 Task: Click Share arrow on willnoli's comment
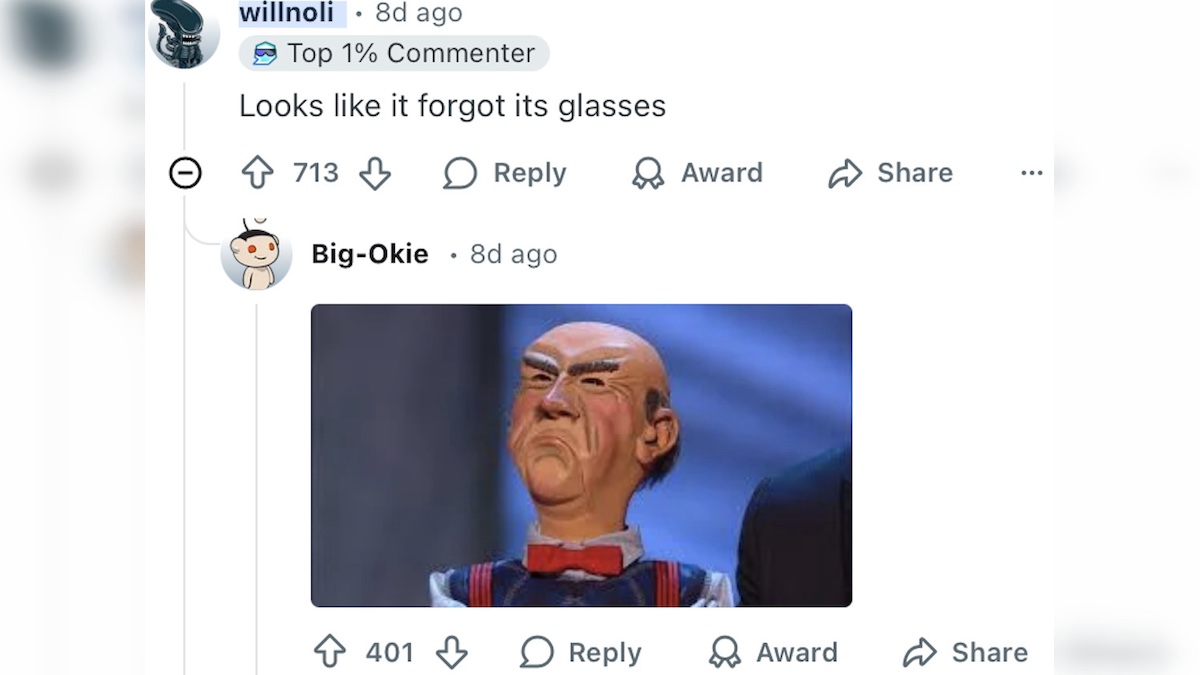(845, 174)
